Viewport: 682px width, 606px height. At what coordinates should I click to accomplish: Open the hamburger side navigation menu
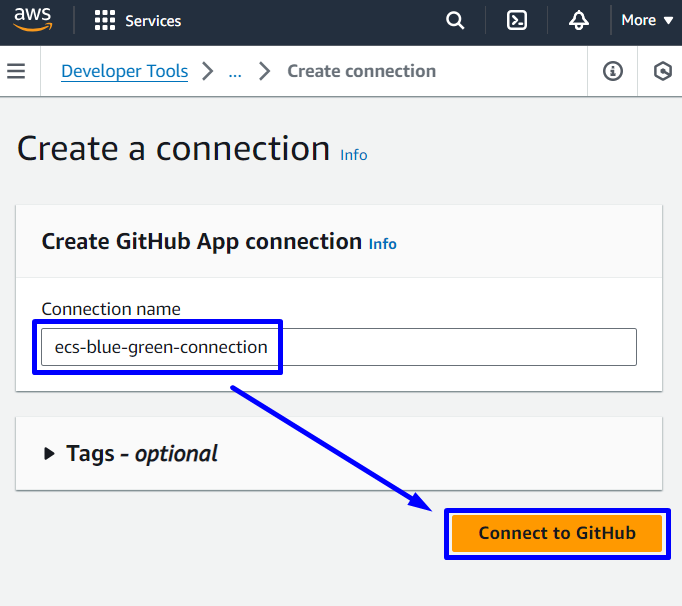click(x=16, y=71)
